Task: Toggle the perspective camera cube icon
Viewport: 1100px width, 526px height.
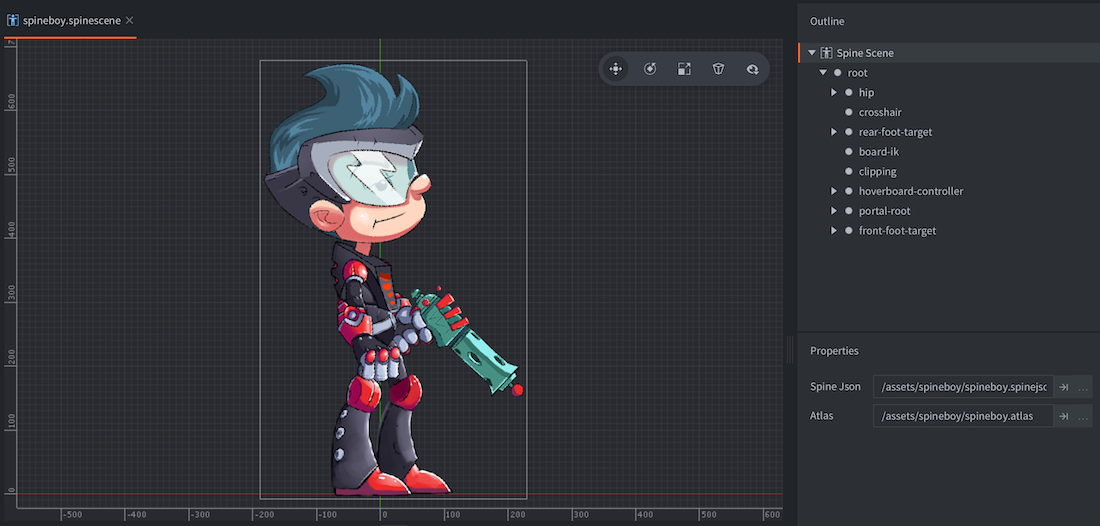Action: [x=718, y=69]
